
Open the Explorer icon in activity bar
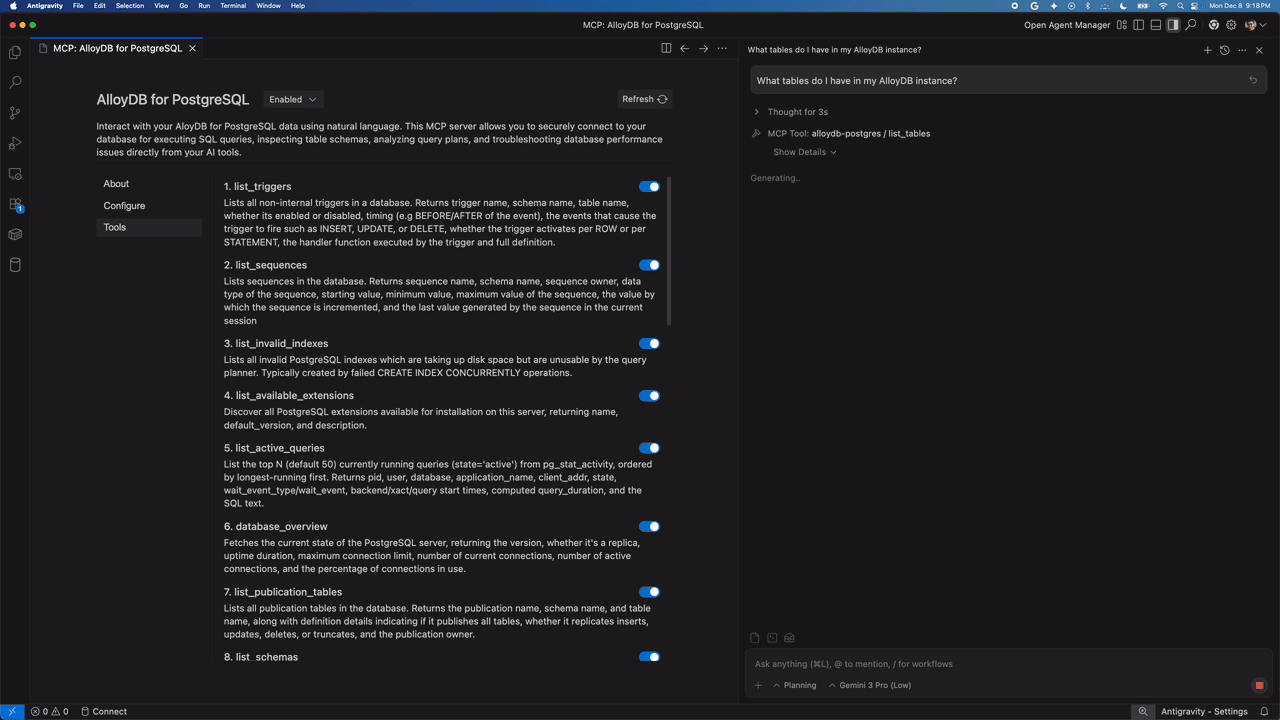(x=15, y=52)
